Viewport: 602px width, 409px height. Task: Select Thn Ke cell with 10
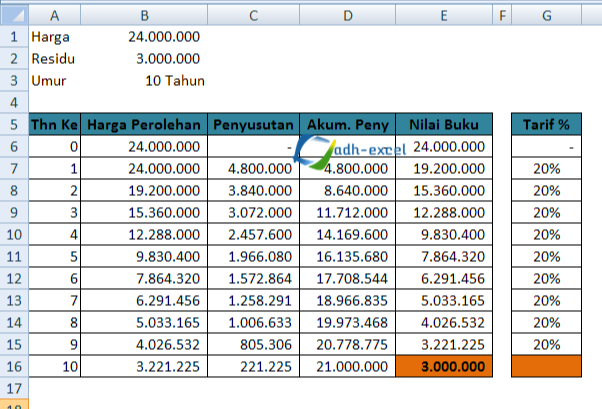[55, 366]
